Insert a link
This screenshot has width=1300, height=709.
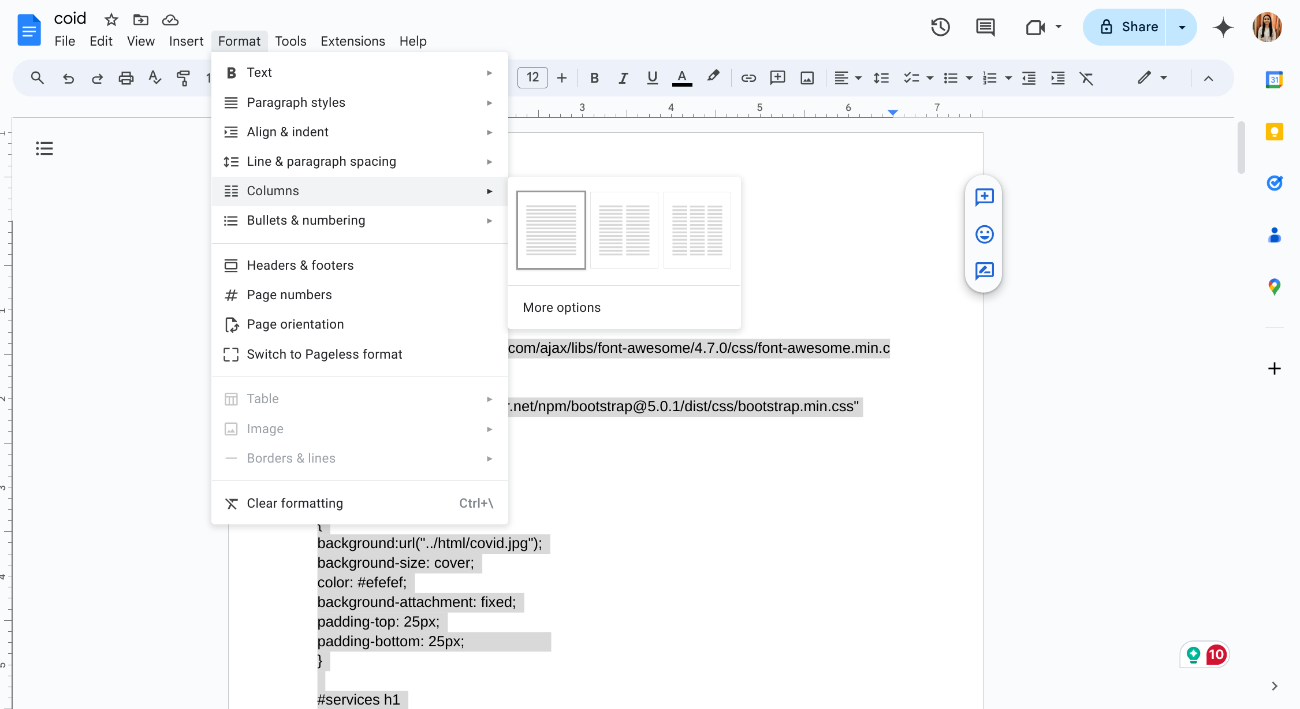click(x=748, y=77)
